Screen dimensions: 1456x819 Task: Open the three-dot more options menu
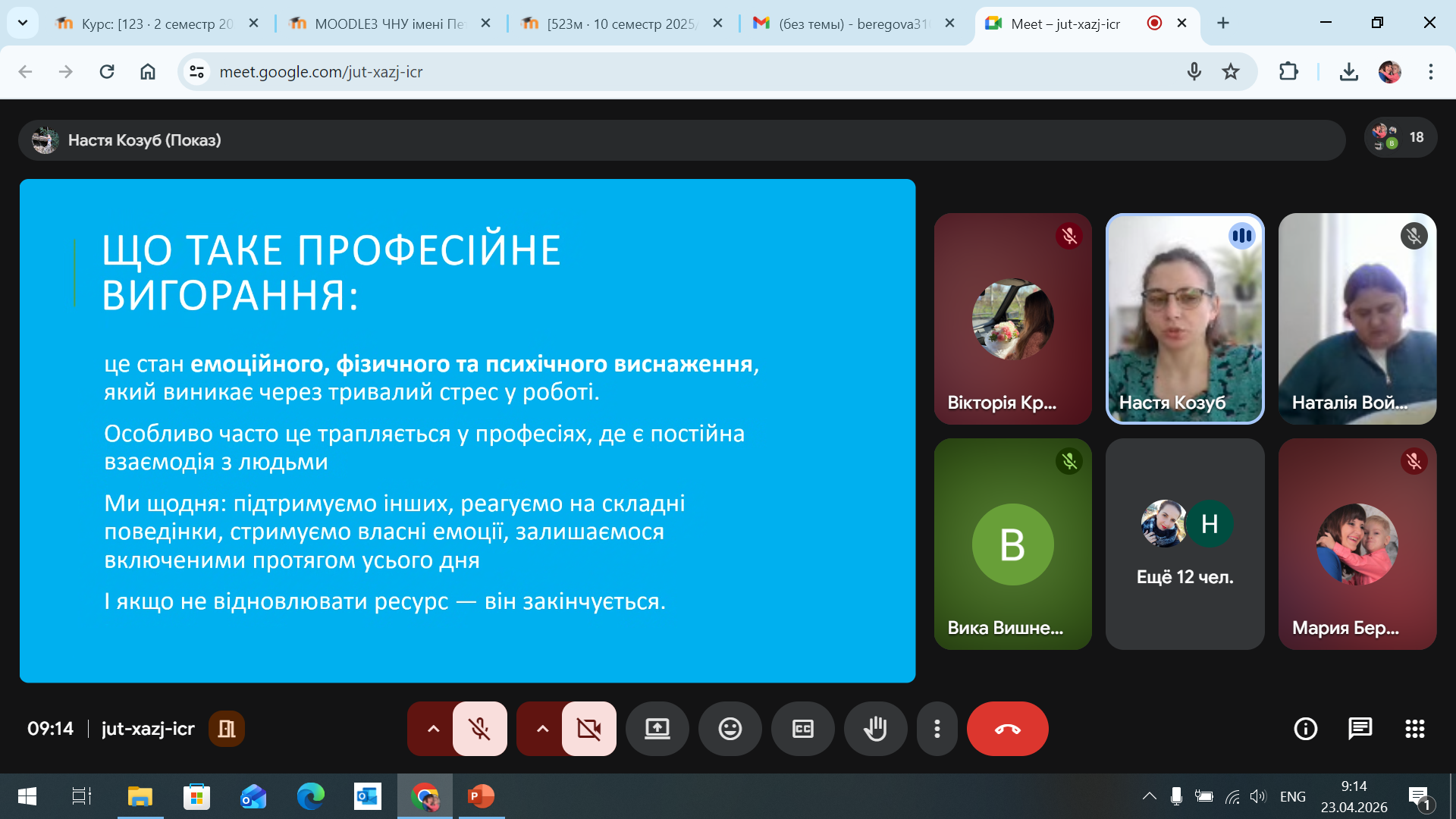pyautogui.click(x=937, y=729)
